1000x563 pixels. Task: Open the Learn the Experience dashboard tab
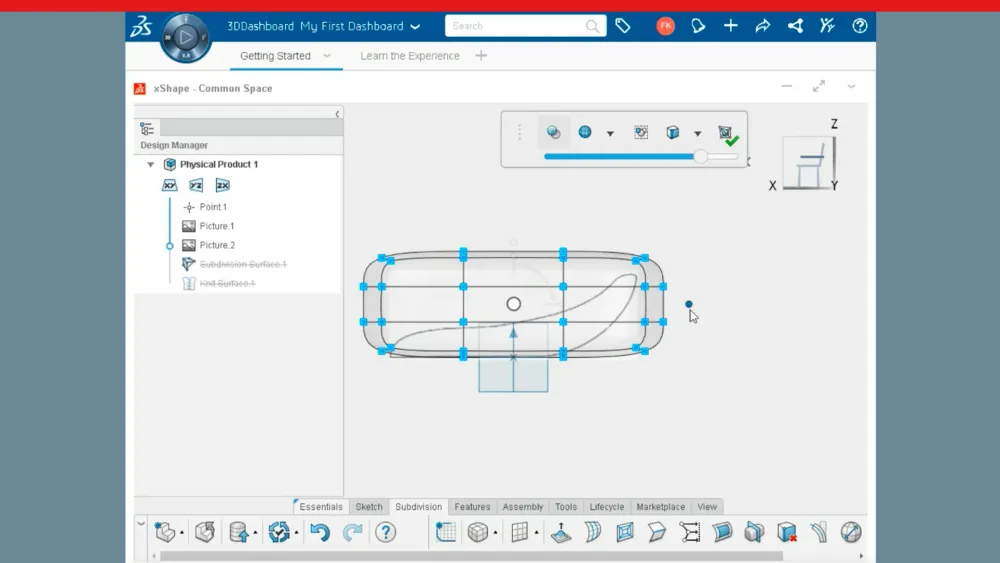pos(409,55)
